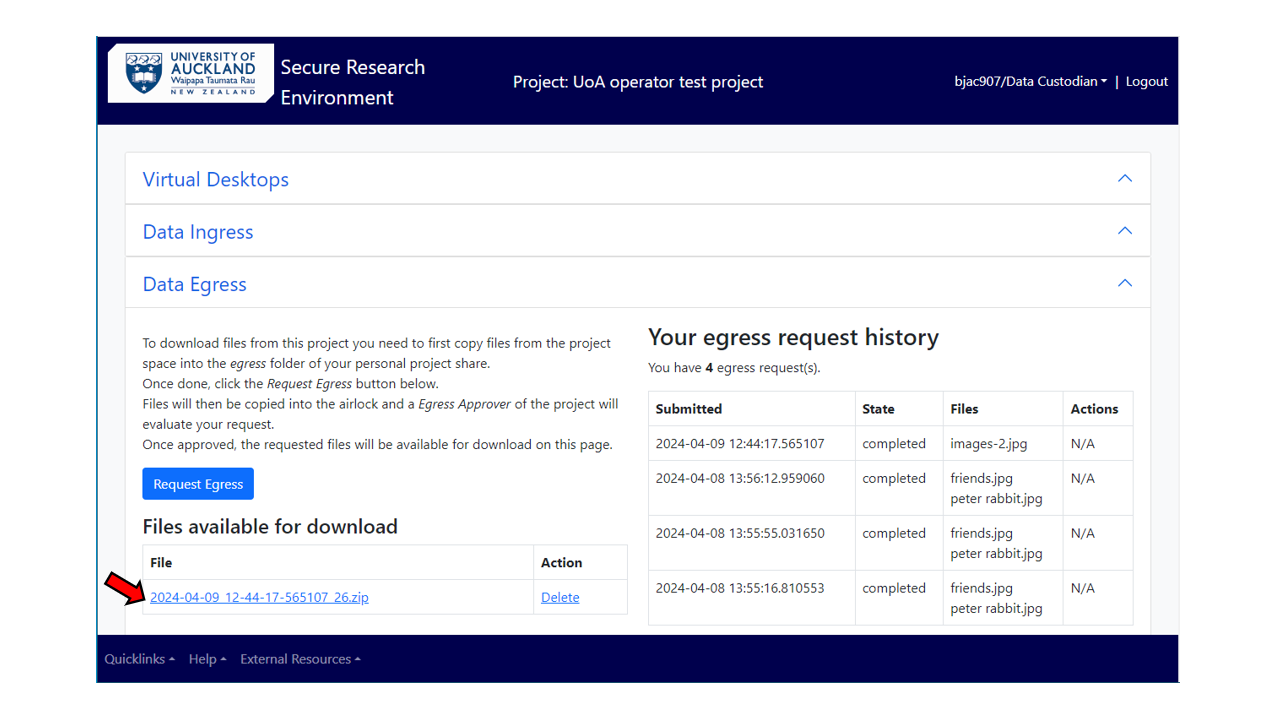The width and height of the screenshot is (1280, 720).
Task: Select timestamp 2024-04-08 13:55:55.031650
Action: point(741,533)
